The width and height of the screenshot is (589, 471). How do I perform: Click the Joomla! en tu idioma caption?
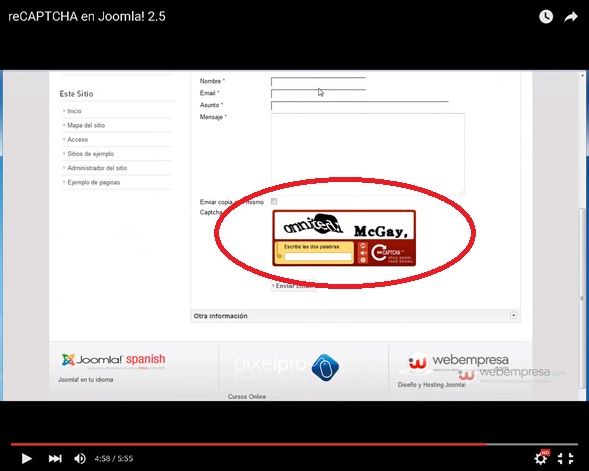(x=86, y=380)
